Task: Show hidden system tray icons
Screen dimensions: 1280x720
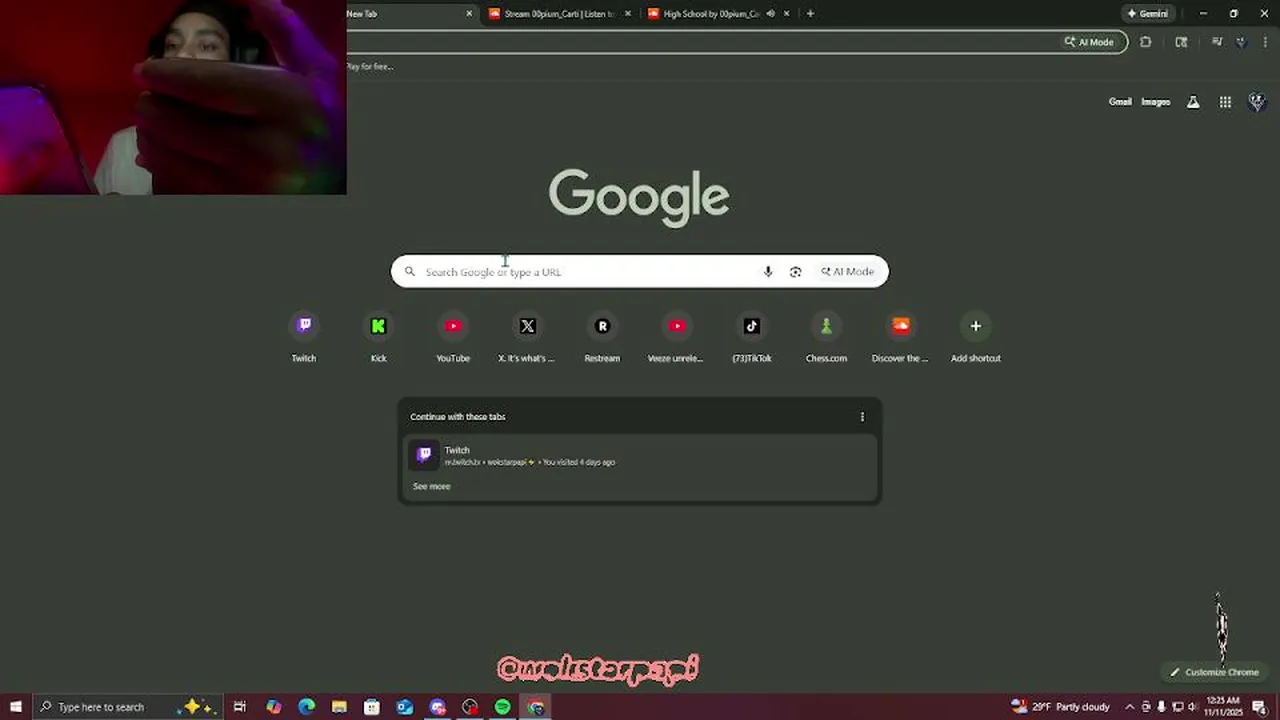Action: (1130, 707)
